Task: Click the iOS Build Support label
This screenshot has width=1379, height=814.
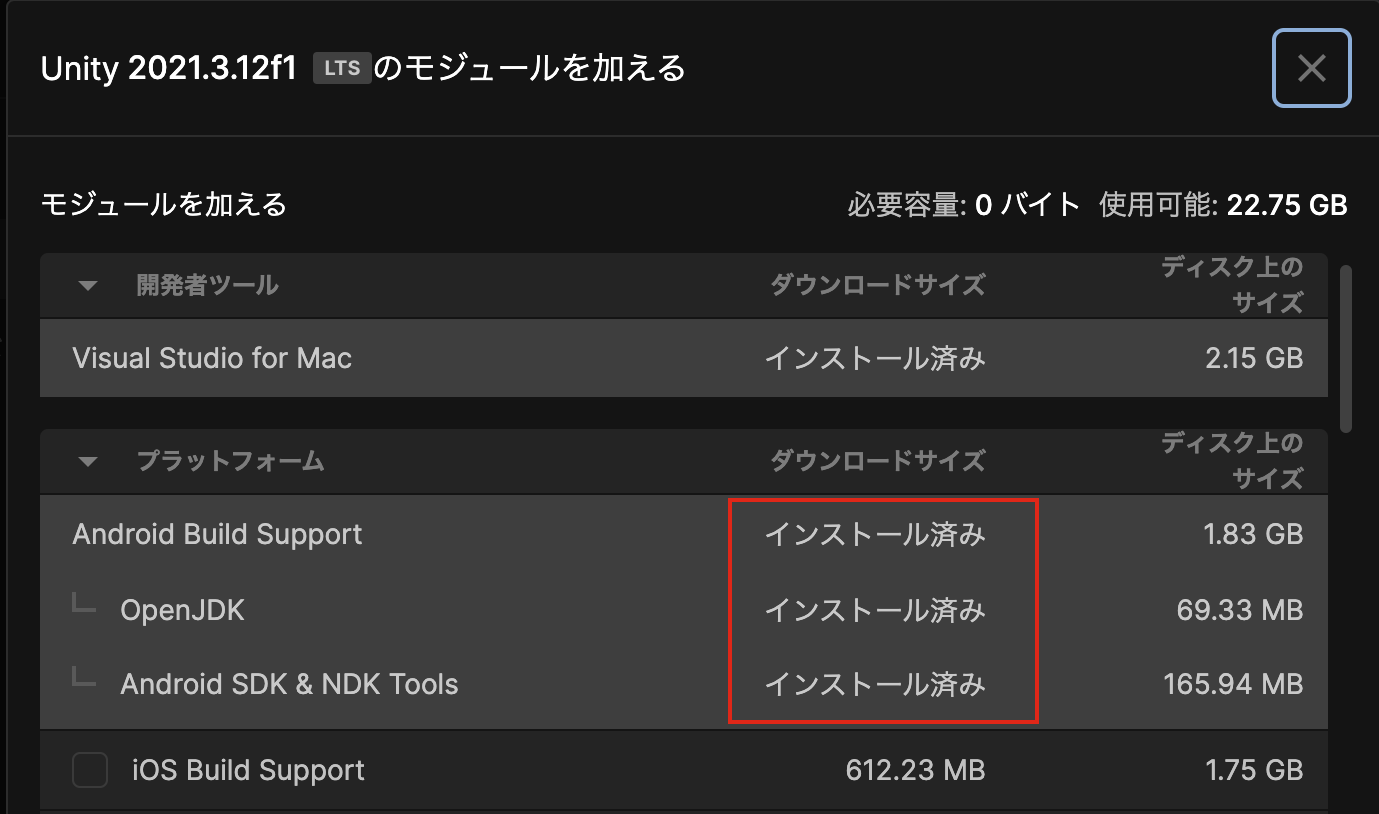Action: click(x=248, y=771)
